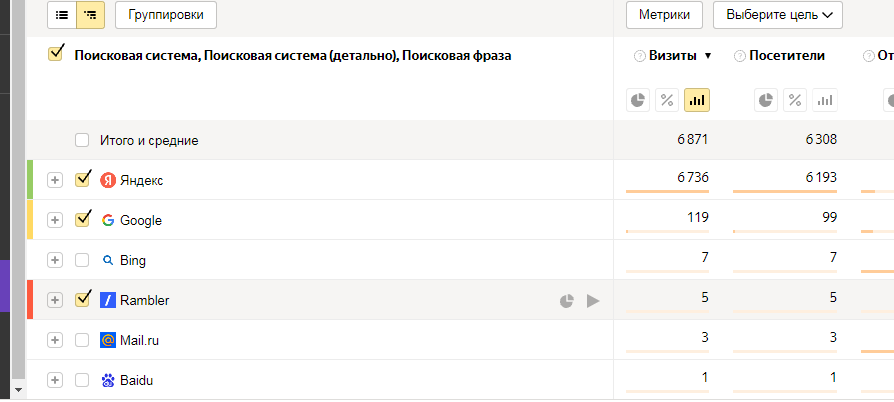
Task: Open the Группировки button
Action: (x=166, y=15)
